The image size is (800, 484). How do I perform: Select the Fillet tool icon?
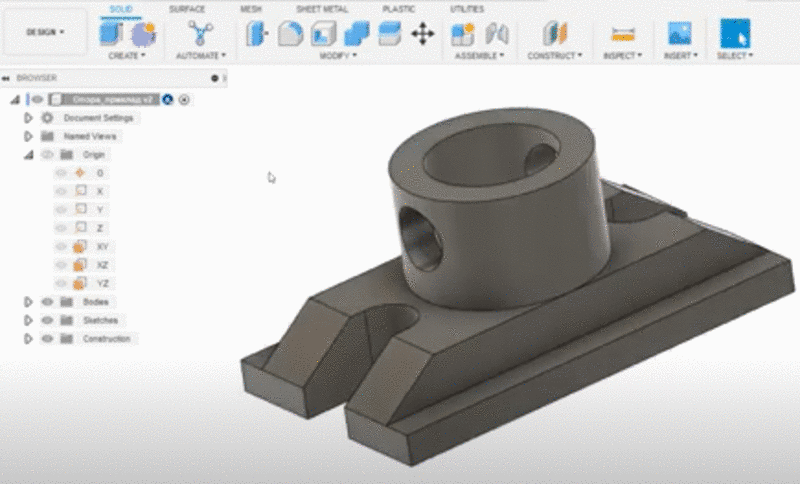click(290, 33)
